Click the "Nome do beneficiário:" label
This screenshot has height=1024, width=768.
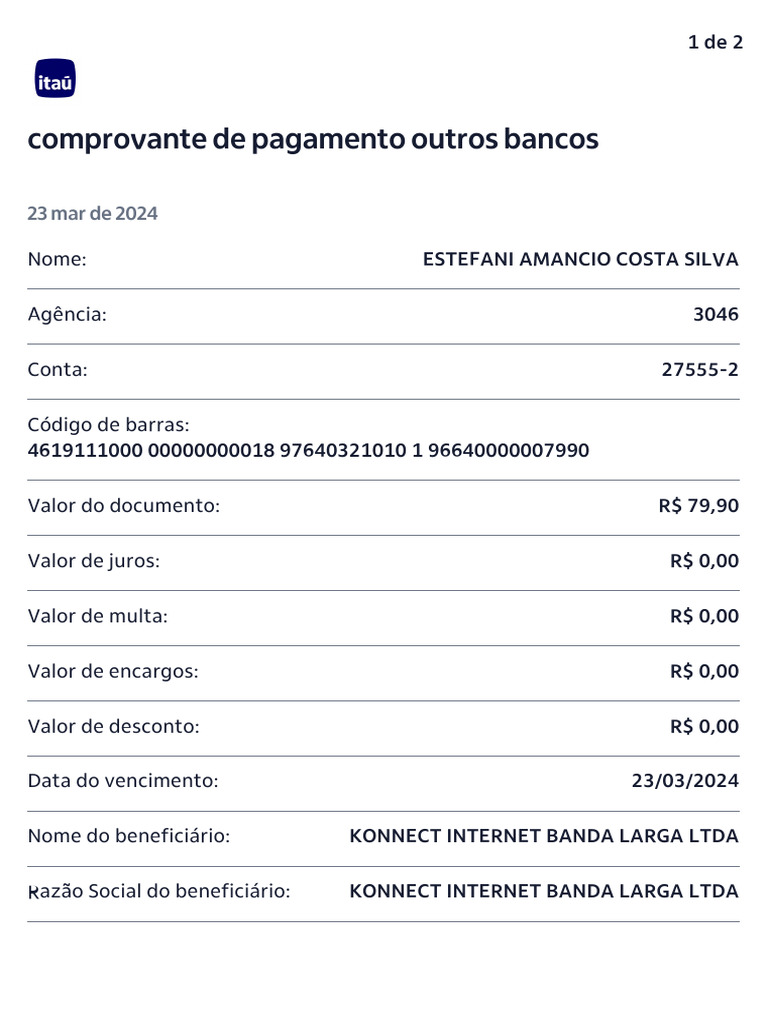coord(129,836)
